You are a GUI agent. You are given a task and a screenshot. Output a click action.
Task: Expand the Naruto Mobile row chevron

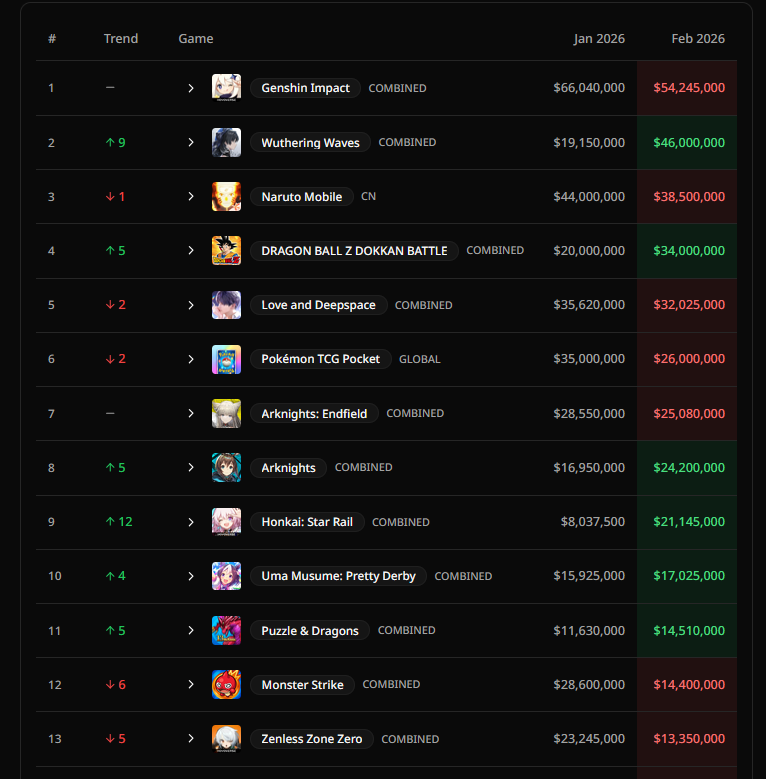(x=191, y=197)
